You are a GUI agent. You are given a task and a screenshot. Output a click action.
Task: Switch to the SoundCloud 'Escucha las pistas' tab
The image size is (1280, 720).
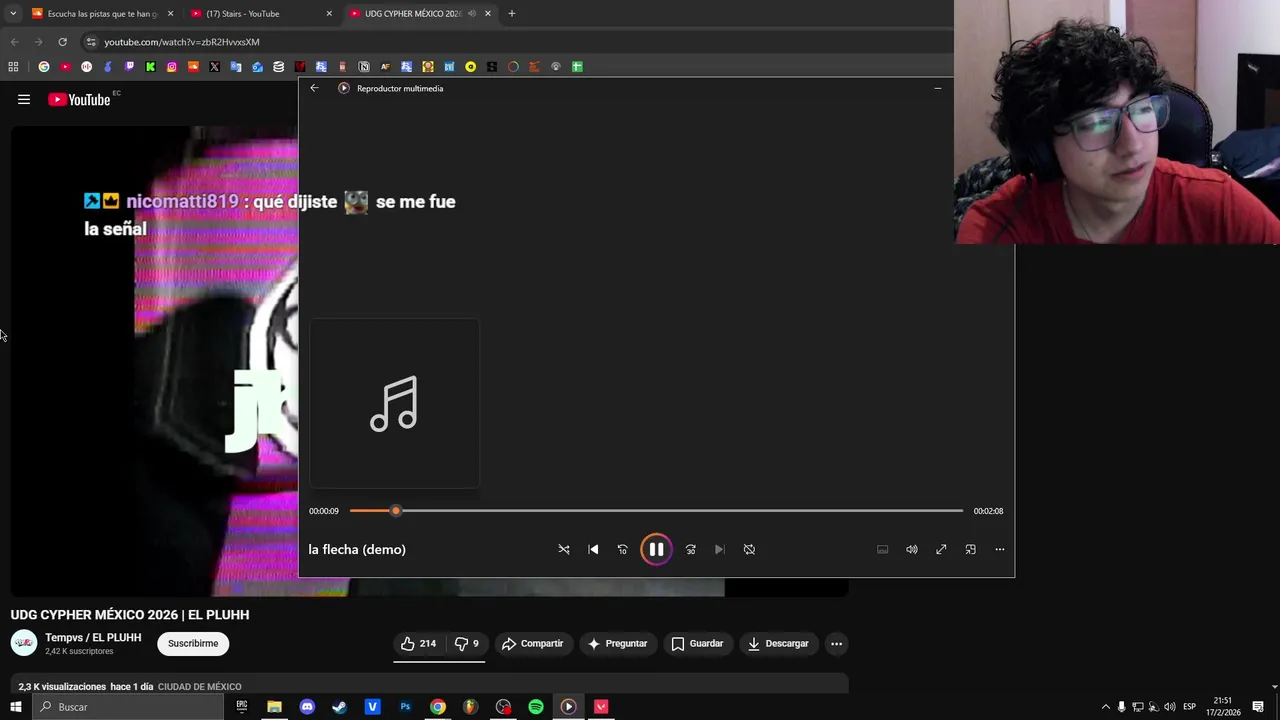102,13
